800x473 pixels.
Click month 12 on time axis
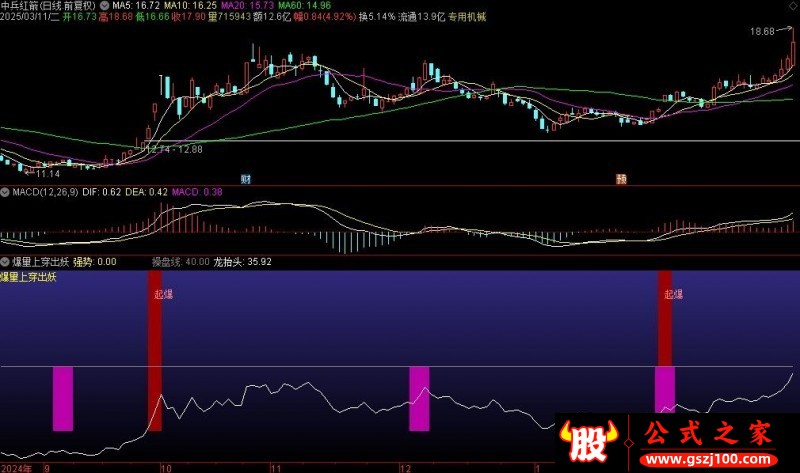405,468
